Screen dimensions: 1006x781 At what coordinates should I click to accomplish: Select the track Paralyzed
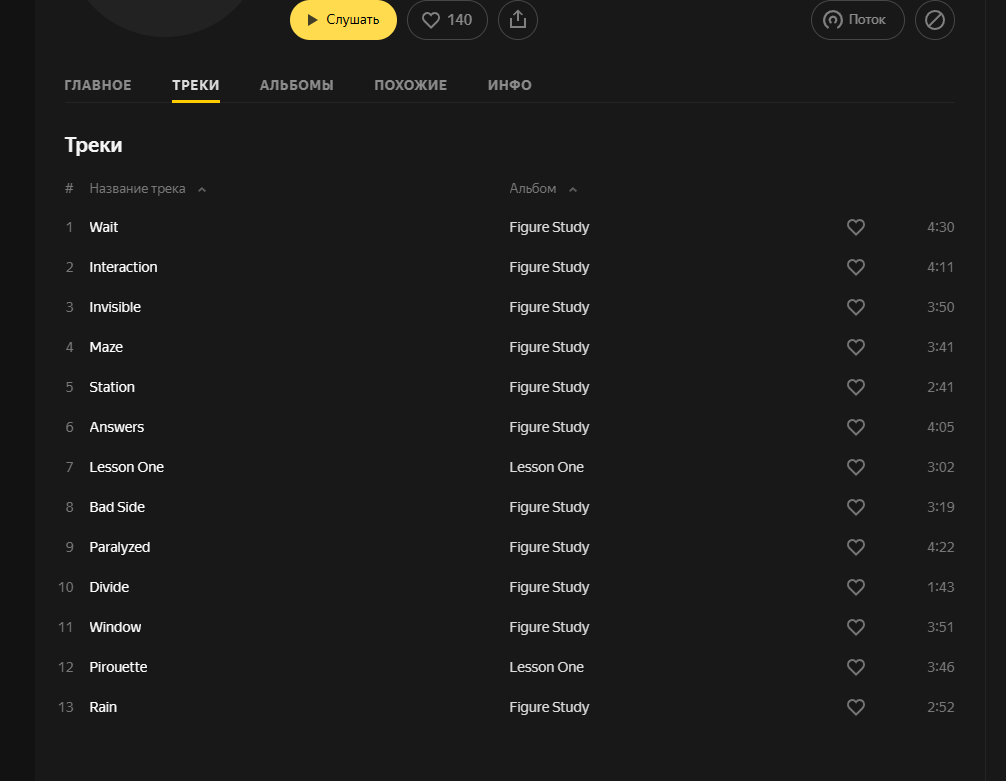pos(119,547)
